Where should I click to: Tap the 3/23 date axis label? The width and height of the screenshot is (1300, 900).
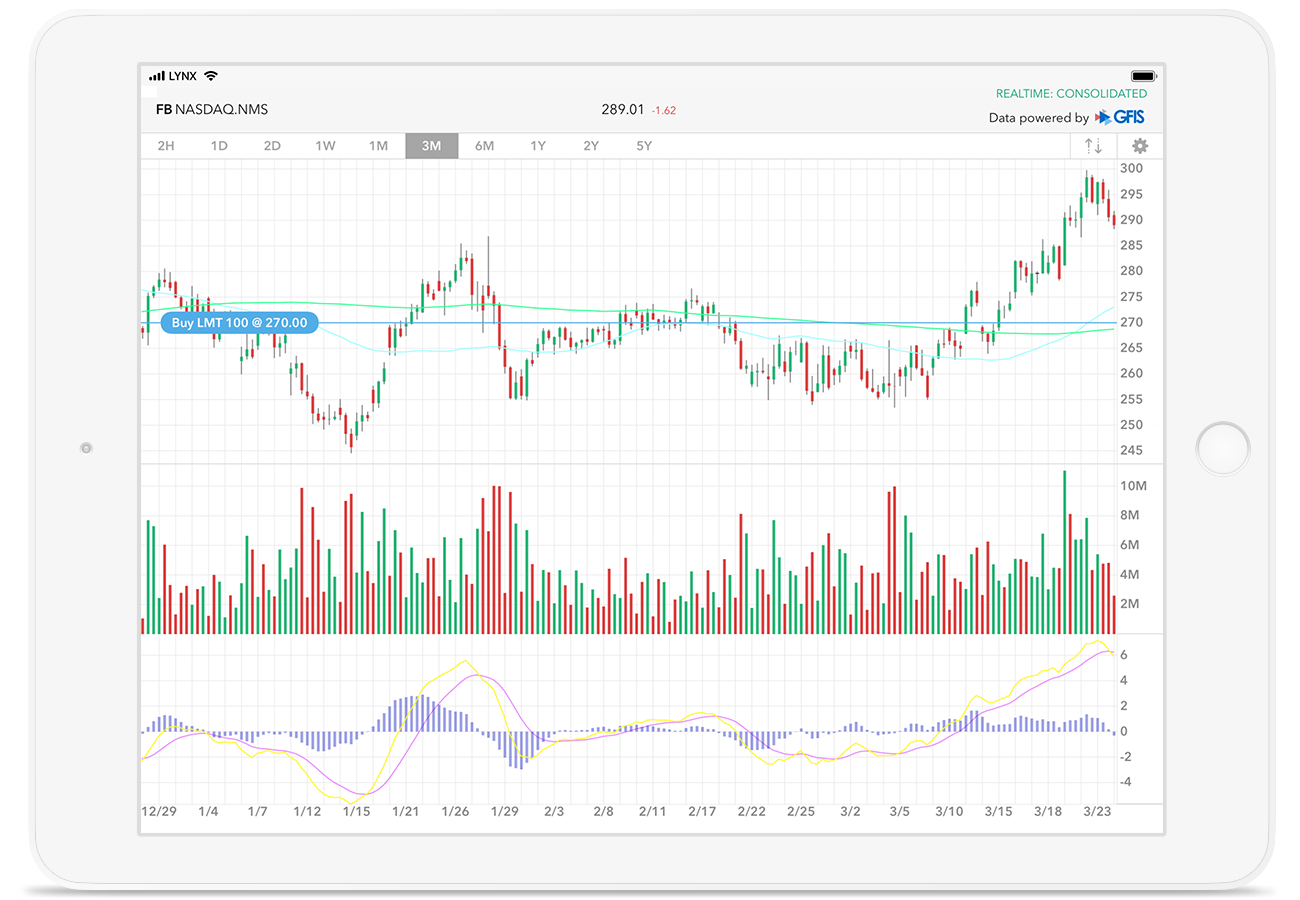point(1098,812)
